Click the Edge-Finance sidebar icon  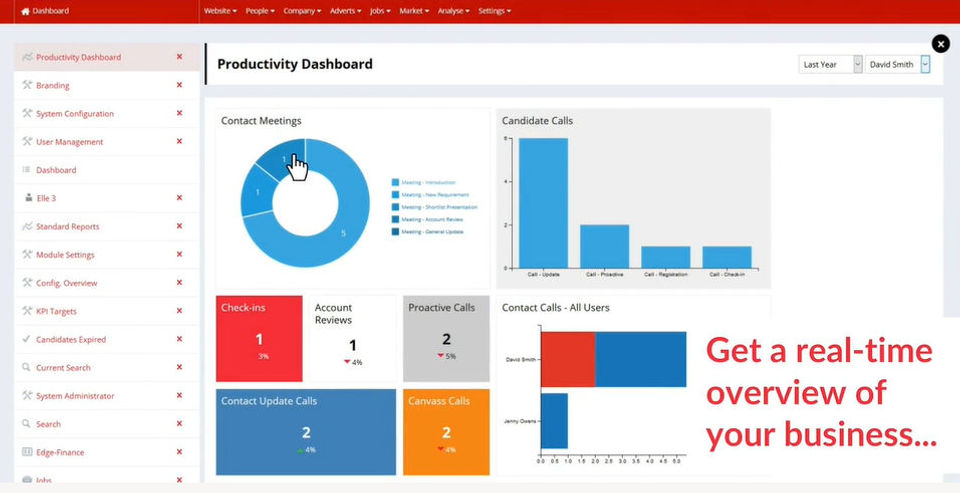pos(27,452)
